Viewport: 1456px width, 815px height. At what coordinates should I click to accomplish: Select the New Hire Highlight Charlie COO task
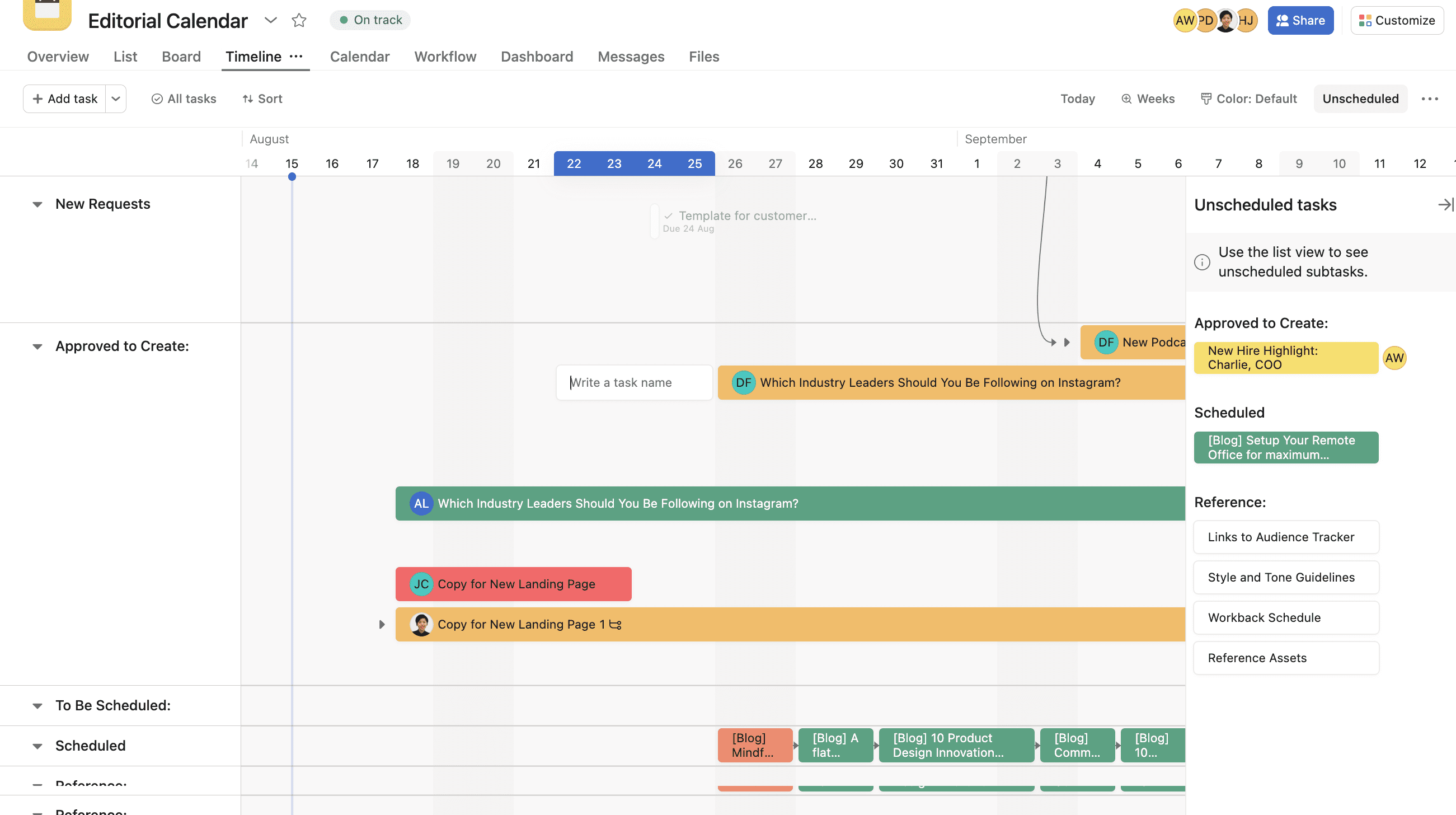pyautogui.click(x=1285, y=357)
